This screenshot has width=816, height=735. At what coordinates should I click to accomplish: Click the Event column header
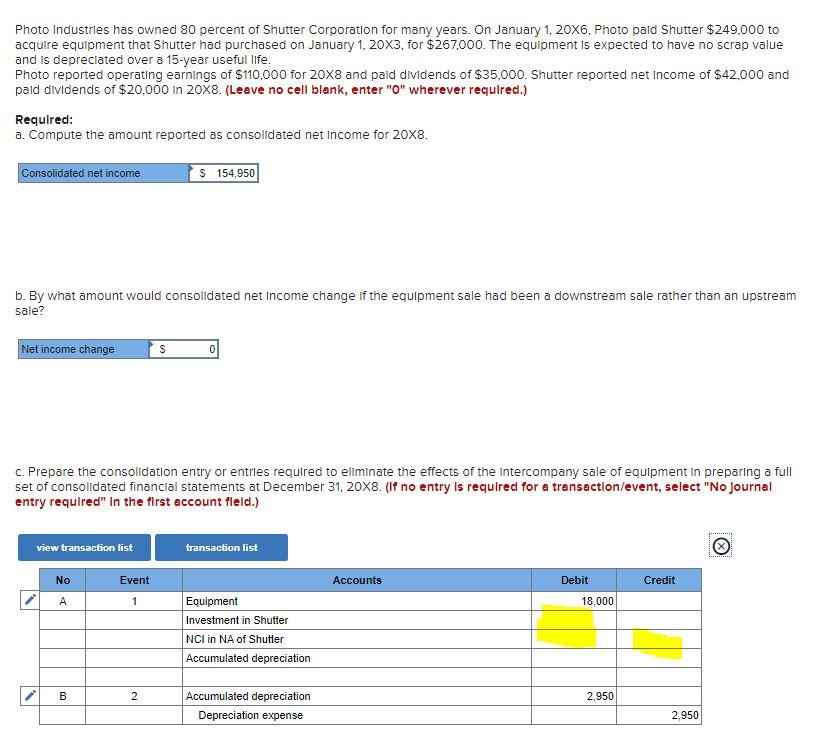[x=135, y=580]
